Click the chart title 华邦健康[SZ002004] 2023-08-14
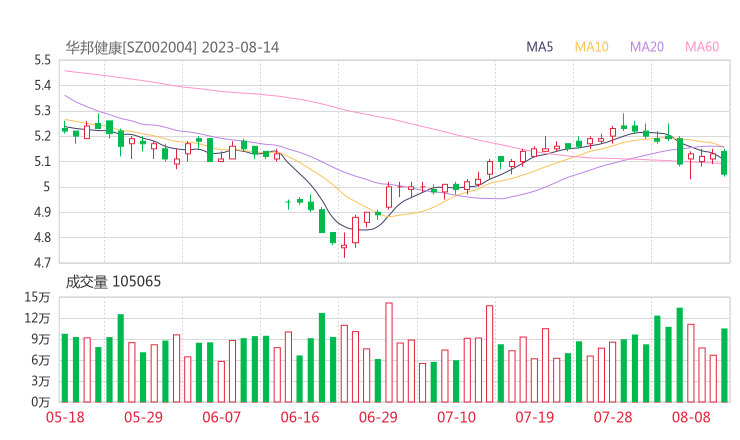This screenshot has width=740, height=440. [x=172, y=48]
